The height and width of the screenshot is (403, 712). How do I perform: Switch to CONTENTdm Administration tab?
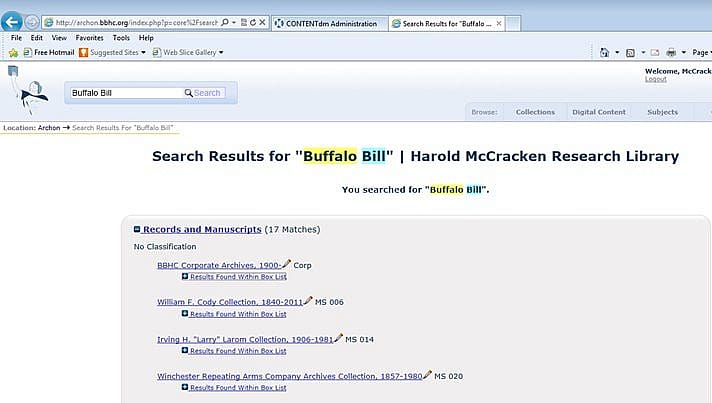[x=330, y=24]
